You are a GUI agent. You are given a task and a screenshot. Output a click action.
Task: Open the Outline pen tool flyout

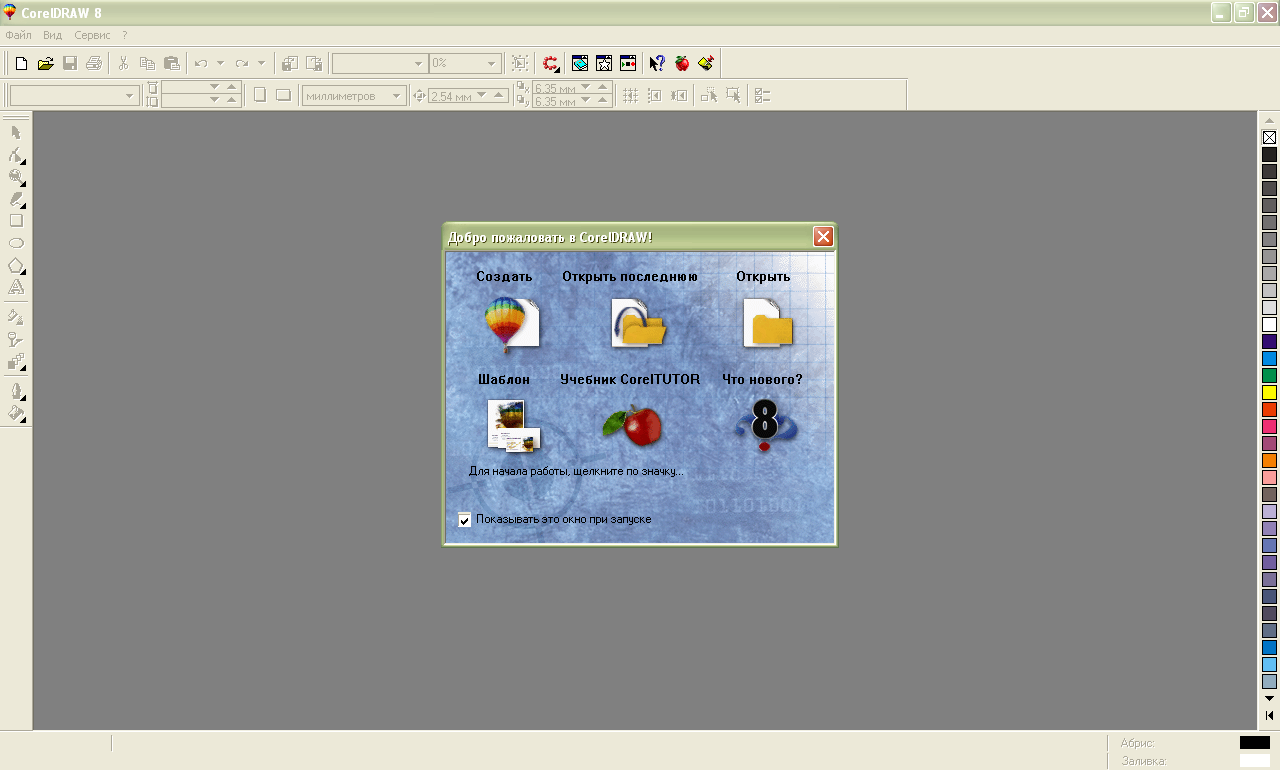point(16,391)
